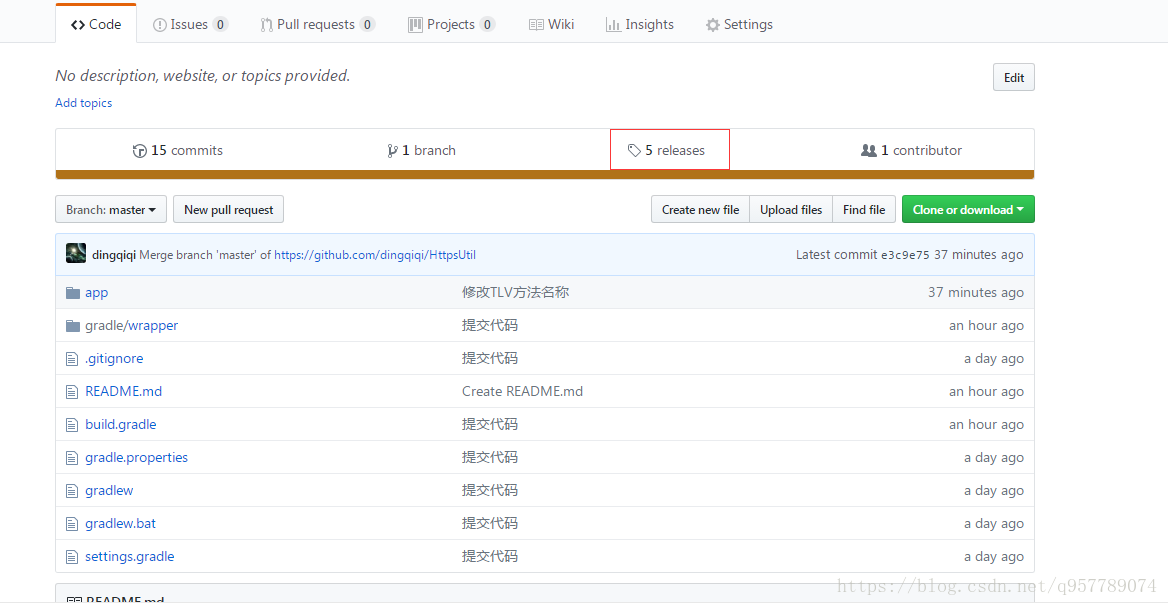
Task: Click the Upload files button
Action: point(791,209)
